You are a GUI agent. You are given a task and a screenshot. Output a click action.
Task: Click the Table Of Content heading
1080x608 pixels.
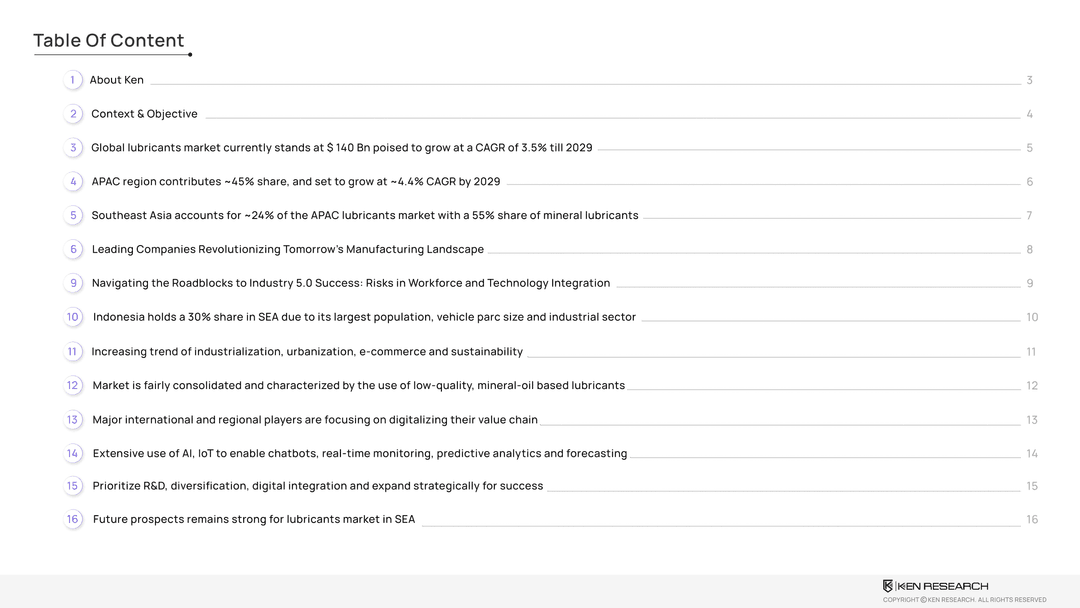click(x=109, y=41)
